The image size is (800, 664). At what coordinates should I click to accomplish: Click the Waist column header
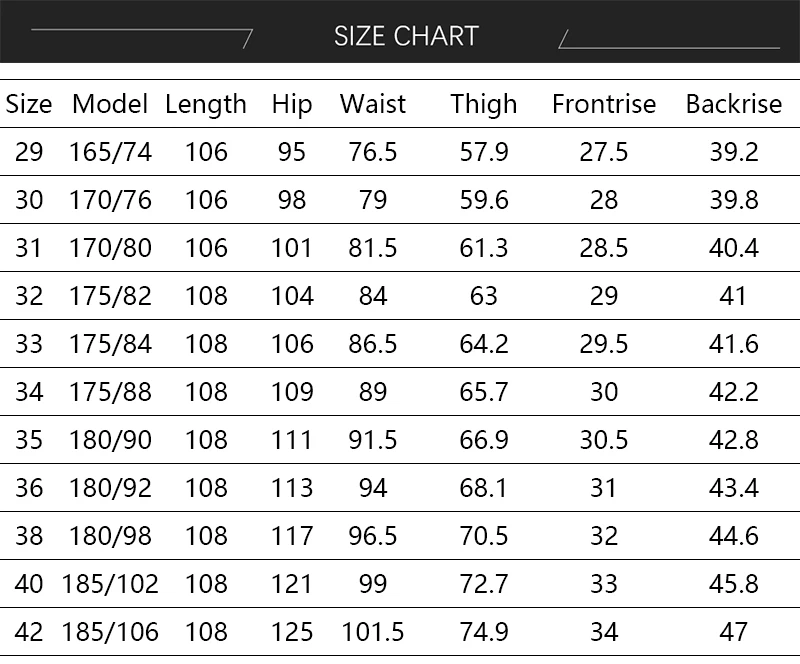[373, 104]
